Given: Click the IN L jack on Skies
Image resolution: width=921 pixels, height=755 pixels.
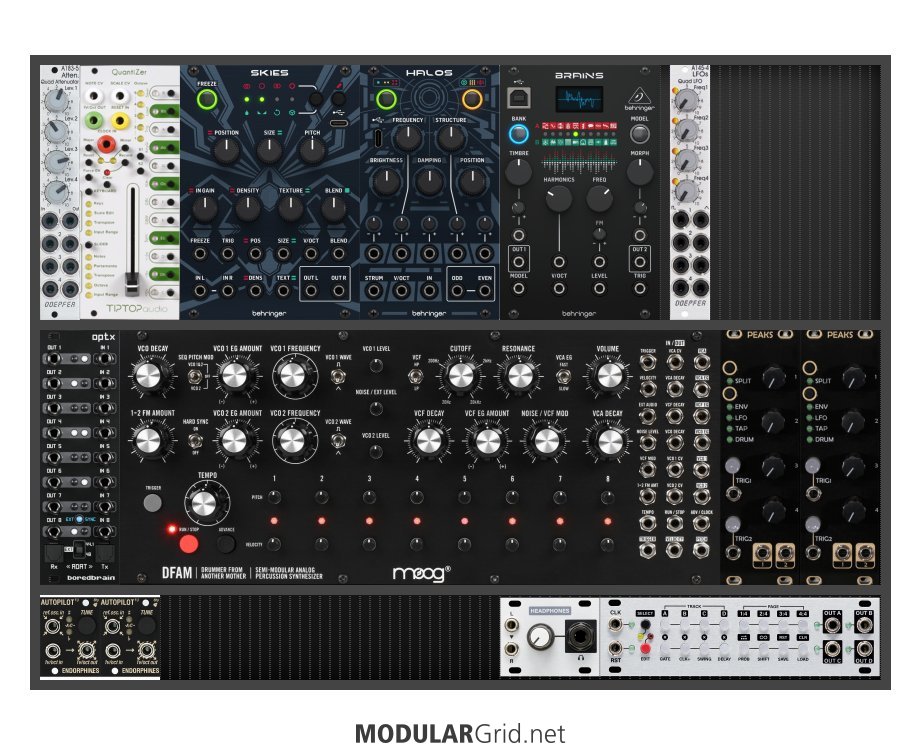Looking at the screenshot, I should 200,290.
